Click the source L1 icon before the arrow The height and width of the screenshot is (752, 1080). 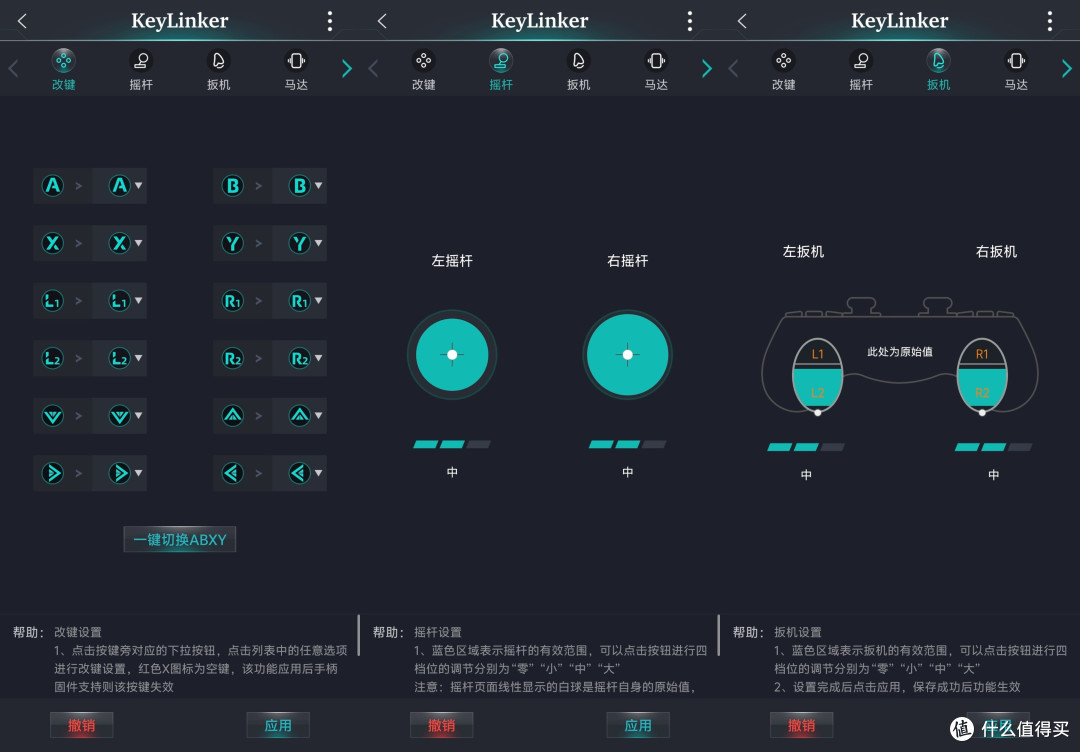pyautogui.click(x=52, y=301)
